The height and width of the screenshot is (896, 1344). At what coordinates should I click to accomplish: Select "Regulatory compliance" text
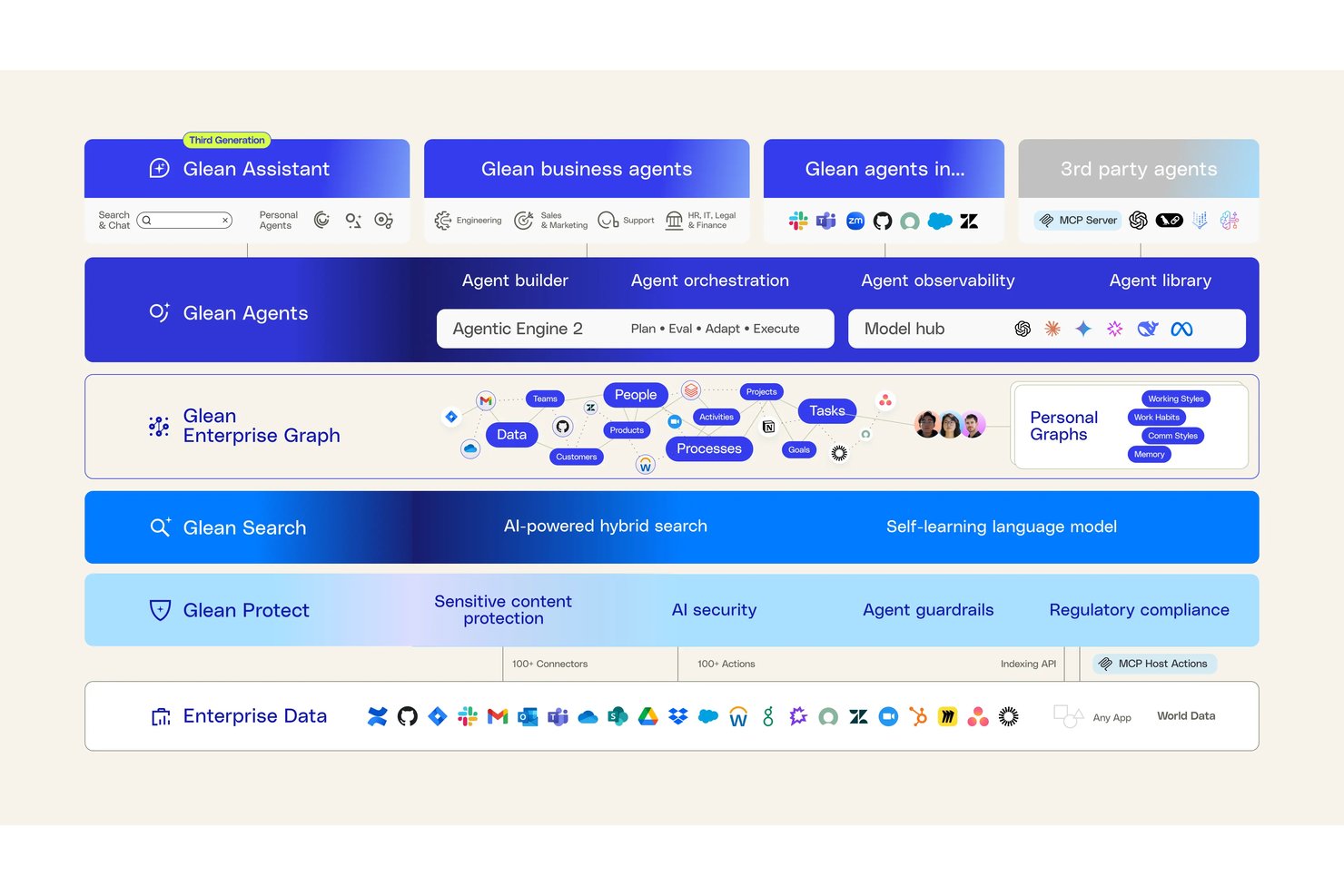pos(1140,610)
